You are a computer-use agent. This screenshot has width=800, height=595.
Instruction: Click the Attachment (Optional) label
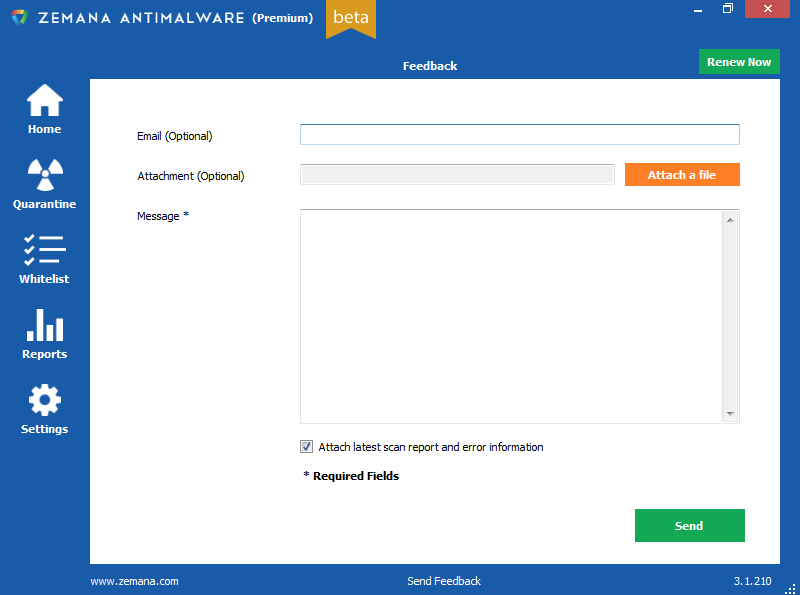[x=191, y=176]
